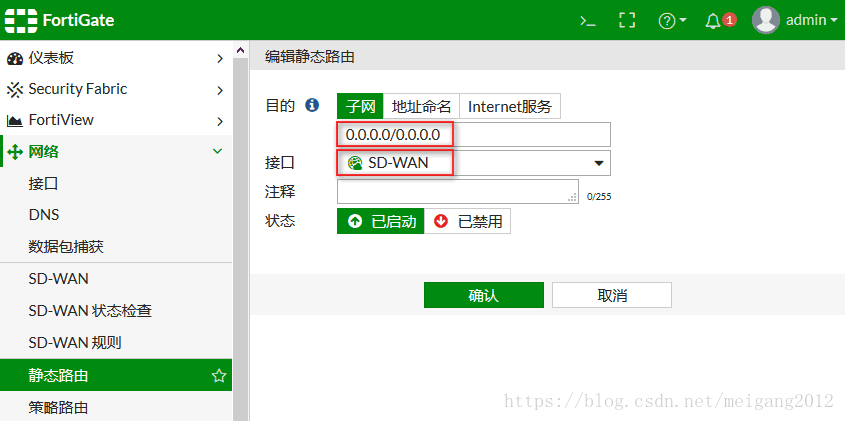Click 确认 to save route
845x421 pixels.
484,295
